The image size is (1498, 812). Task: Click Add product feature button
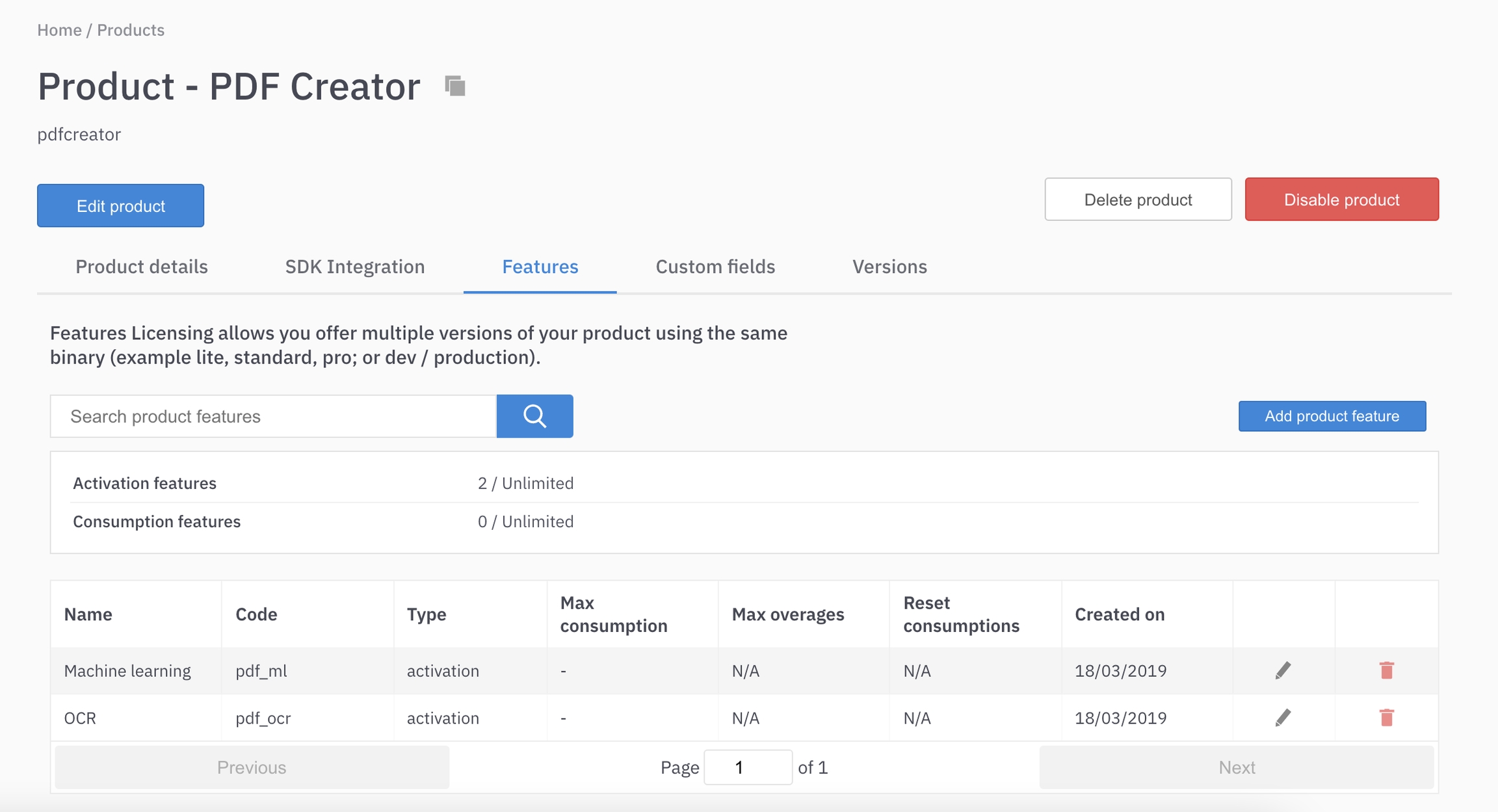click(x=1332, y=416)
